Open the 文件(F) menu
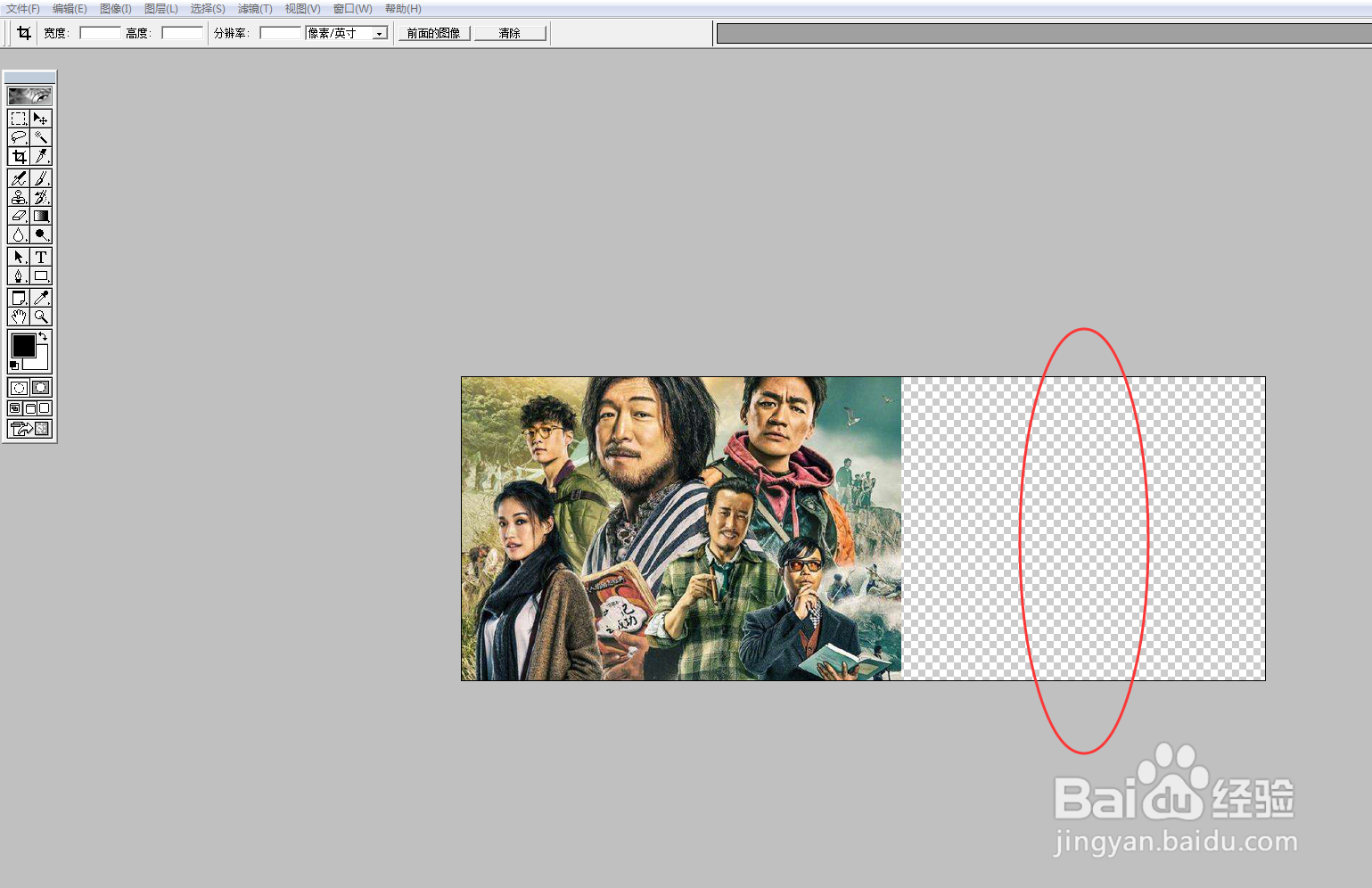This screenshot has height=888, width=1372. click(x=23, y=8)
